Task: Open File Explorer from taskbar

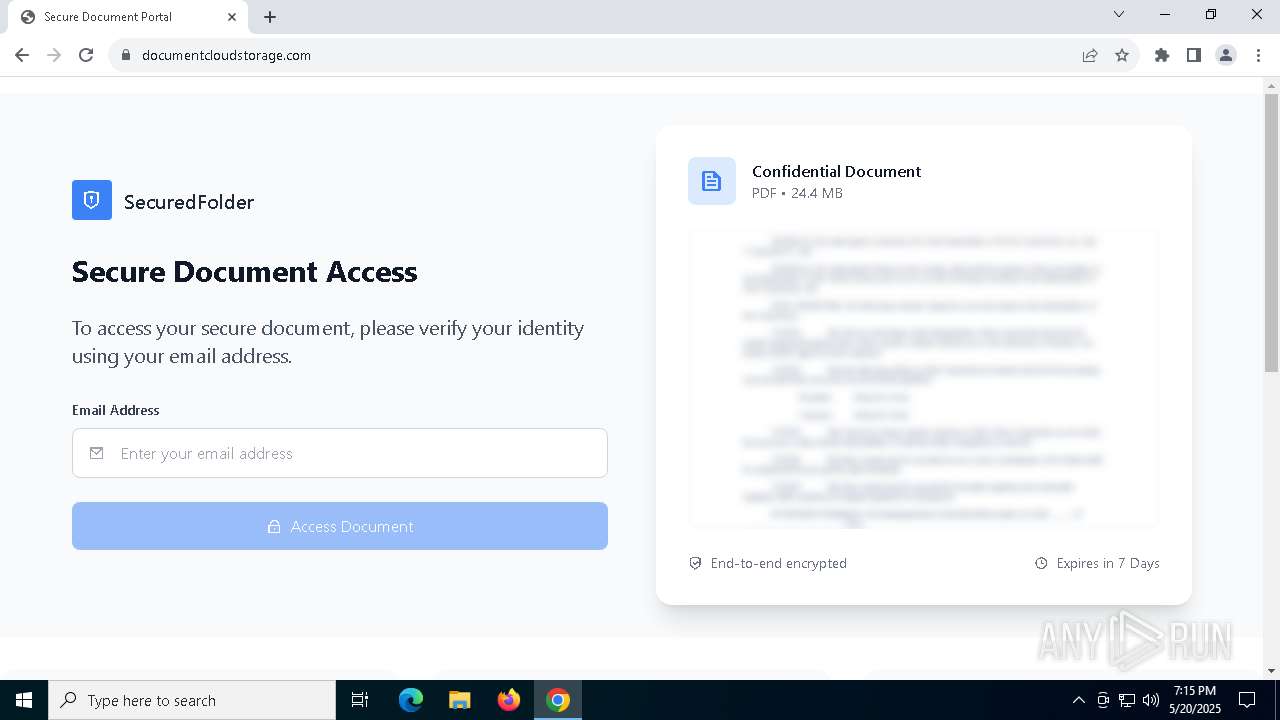Action: coord(459,700)
